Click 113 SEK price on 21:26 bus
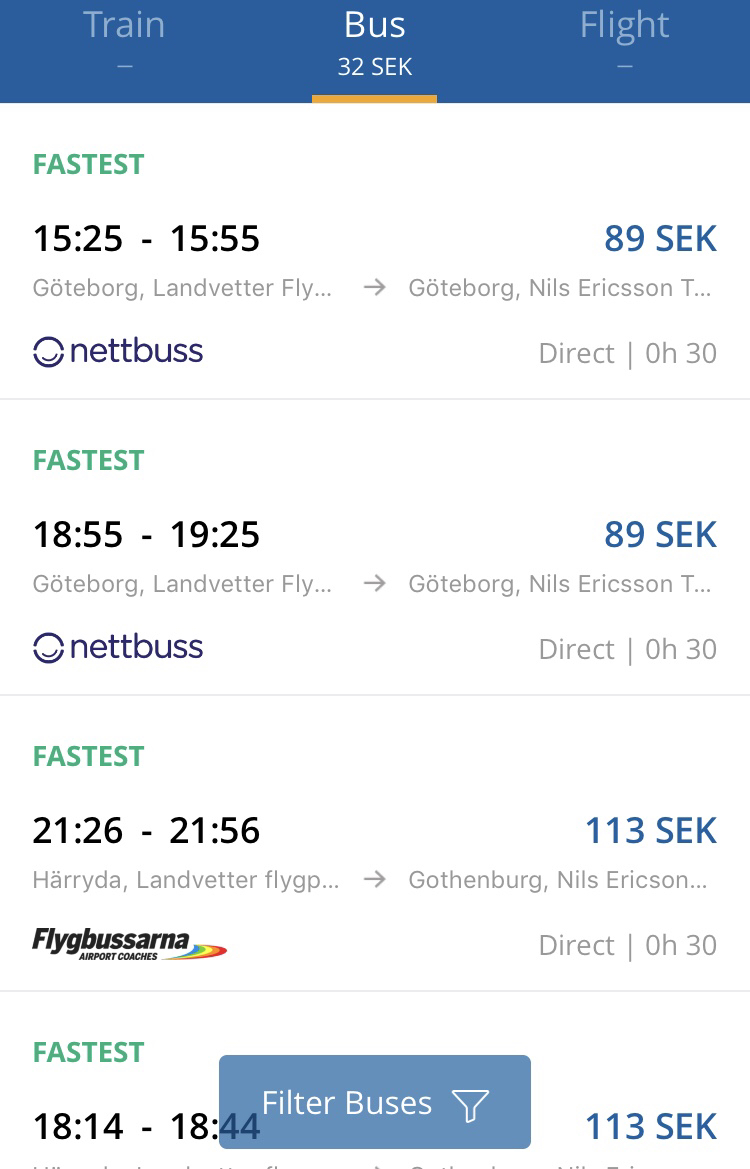 650,831
